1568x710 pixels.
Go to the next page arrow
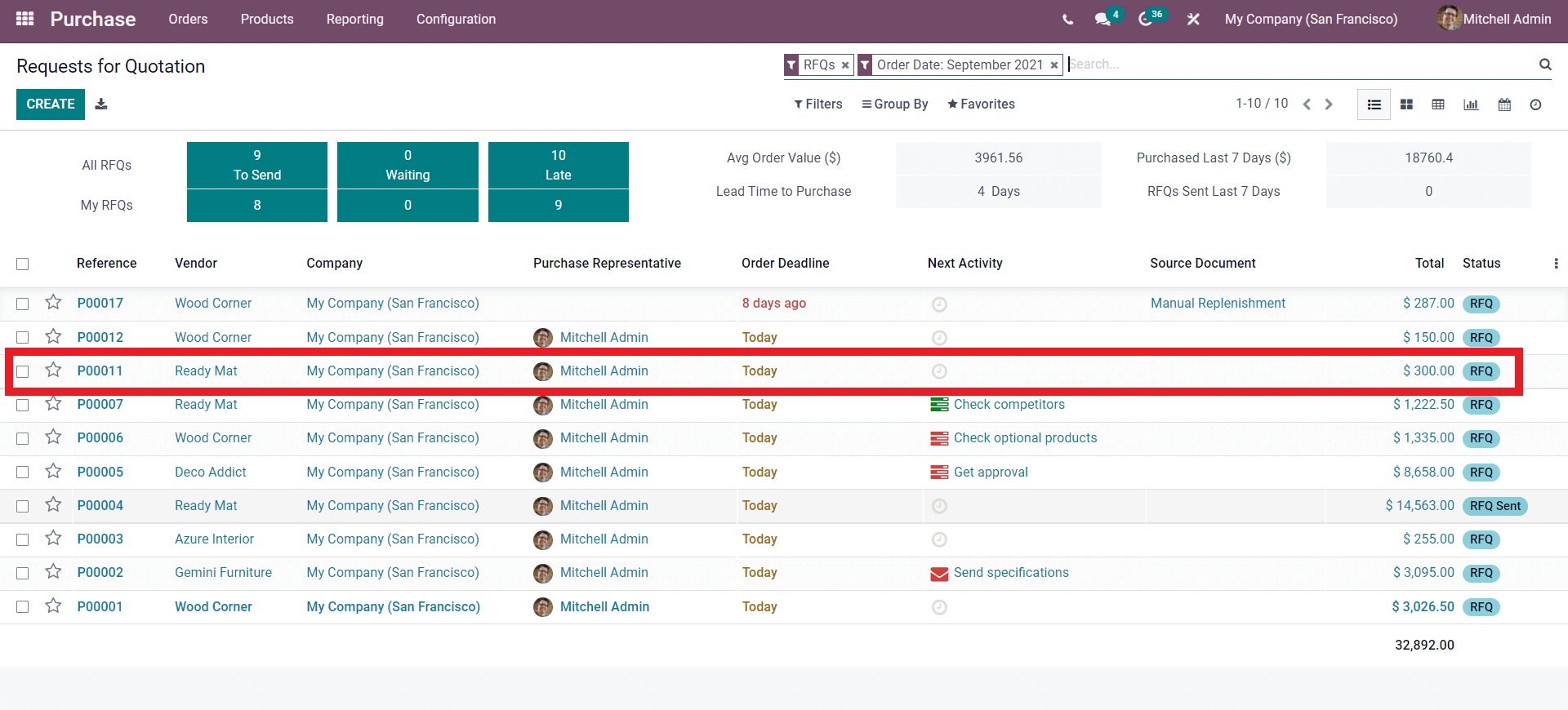[x=1329, y=104]
